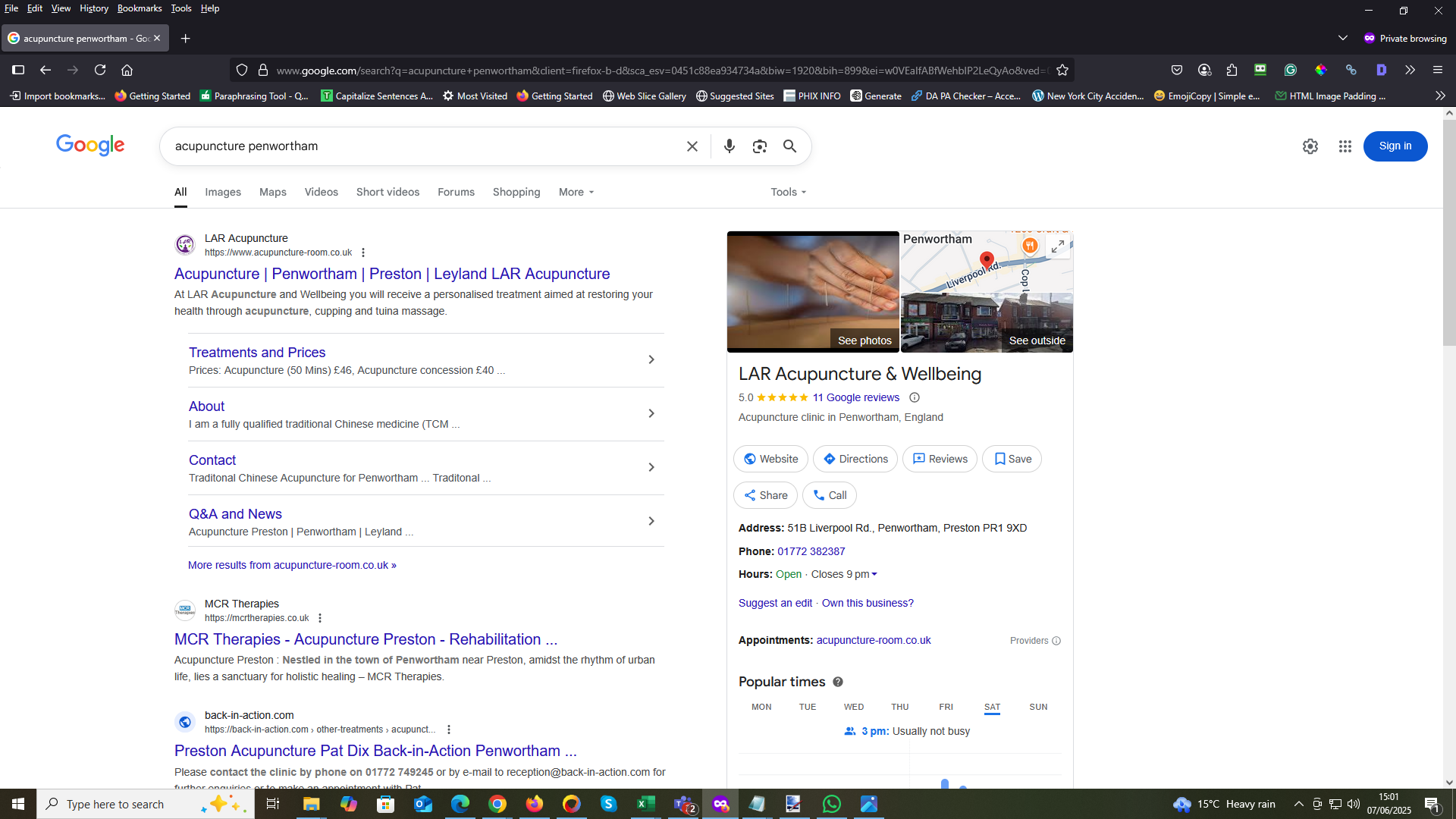Open Firefox application hamburger menu
The height and width of the screenshot is (819, 1456).
coord(1437,70)
